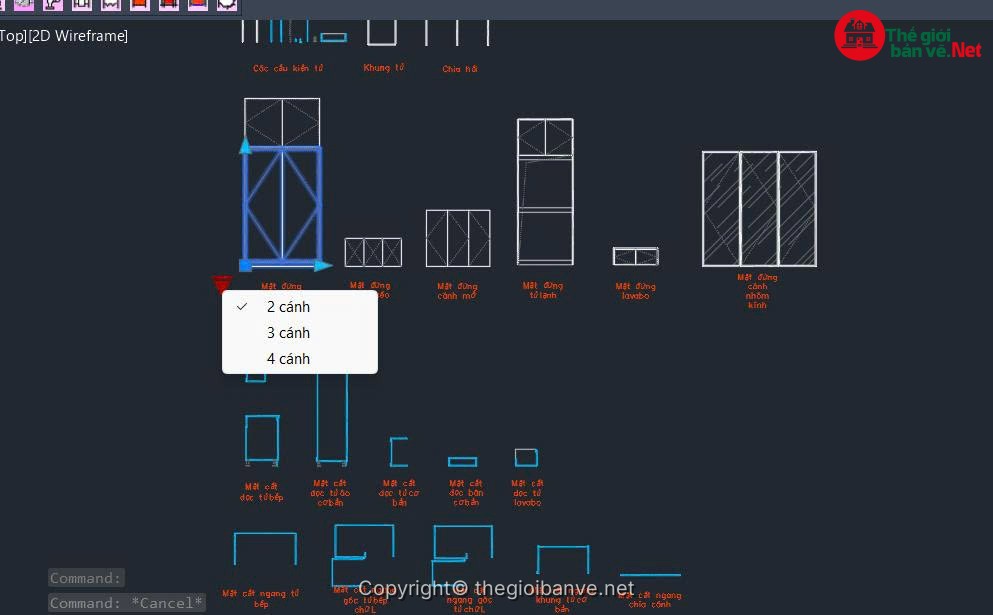Click the upward blue stretch arrow grip

(x=245, y=146)
